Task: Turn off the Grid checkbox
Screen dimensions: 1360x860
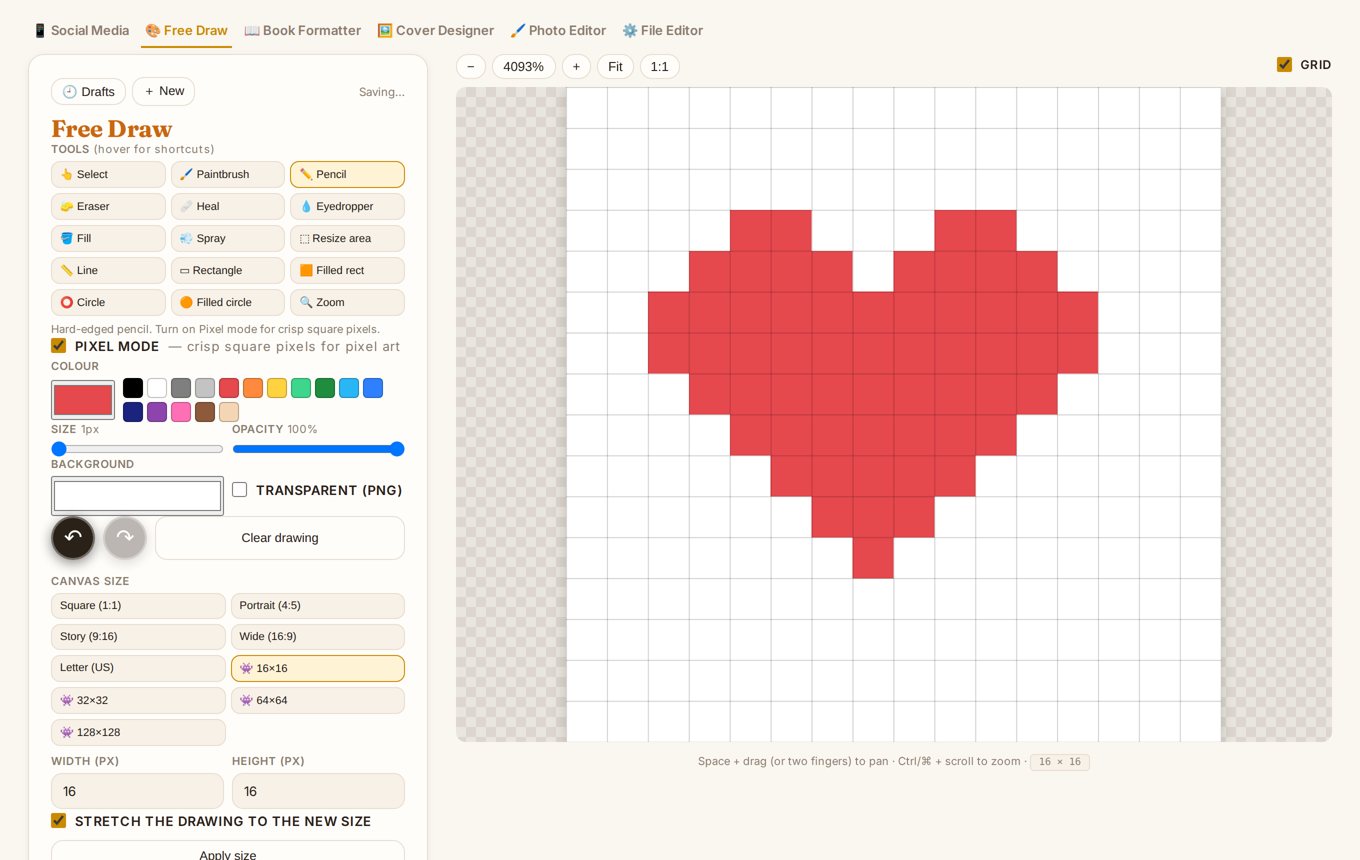Action: pyautogui.click(x=1285, y=65)
